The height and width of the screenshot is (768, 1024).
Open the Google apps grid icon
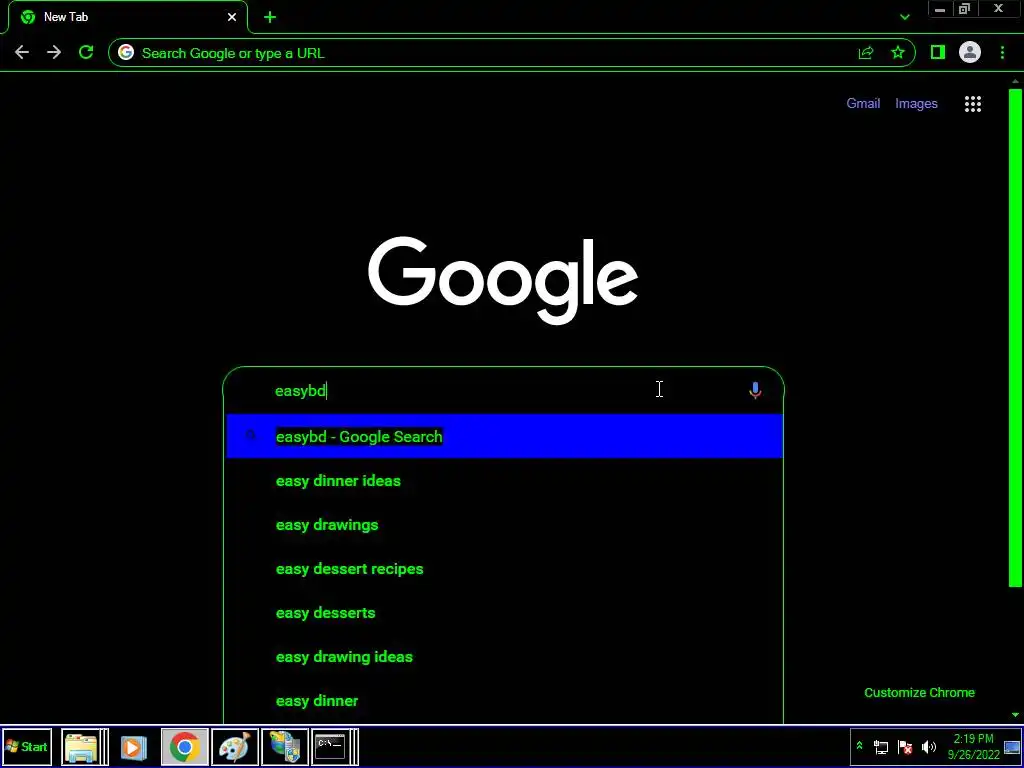point(972,104)
